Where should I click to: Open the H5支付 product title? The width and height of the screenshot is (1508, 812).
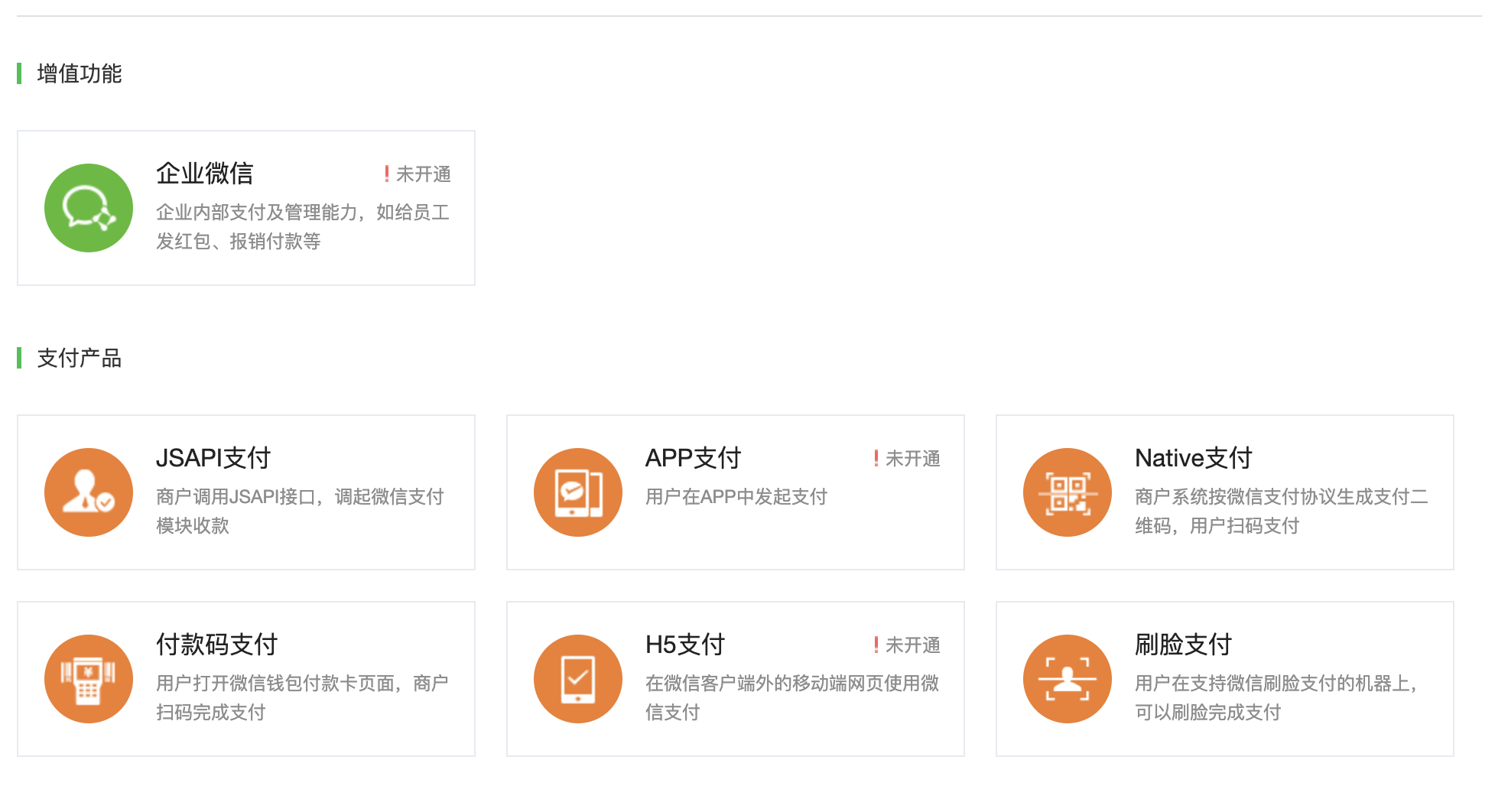(x=685, y=645)
